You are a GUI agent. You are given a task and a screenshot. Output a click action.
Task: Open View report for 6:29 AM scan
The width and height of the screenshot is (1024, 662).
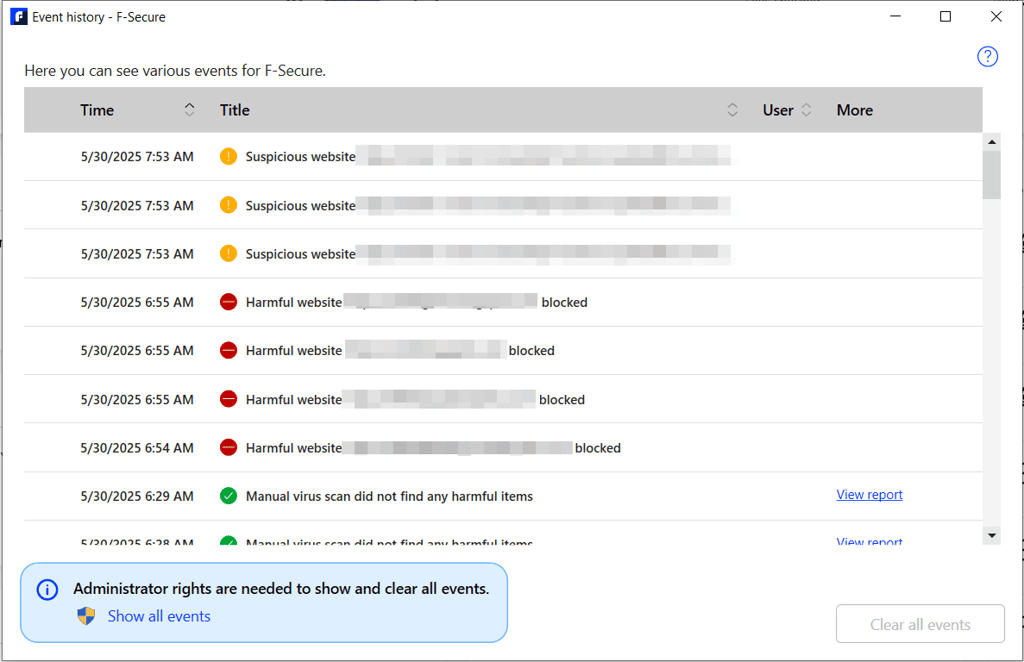coord(869,495)
